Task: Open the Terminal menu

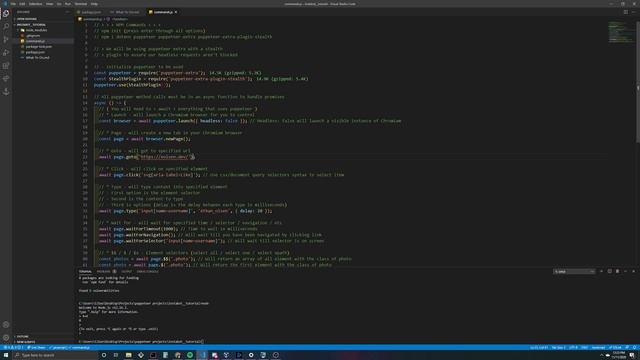Action: [x=81, y=4]
